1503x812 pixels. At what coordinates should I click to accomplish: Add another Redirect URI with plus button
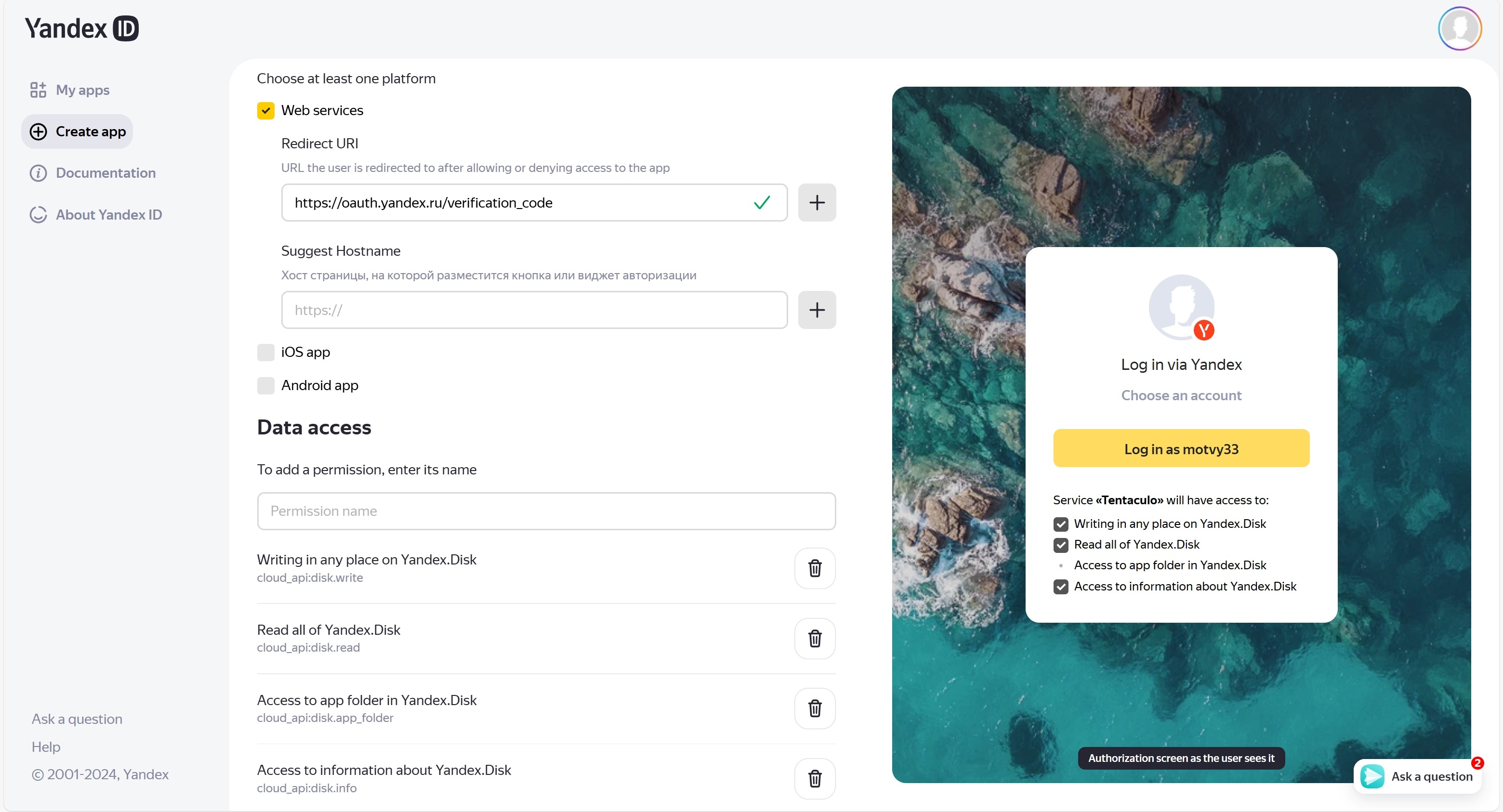pos(817,202)
